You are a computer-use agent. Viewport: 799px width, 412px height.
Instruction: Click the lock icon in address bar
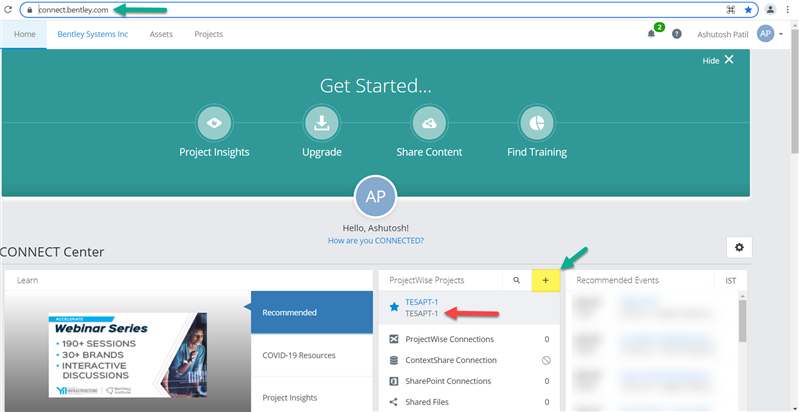tap(30, 10)
